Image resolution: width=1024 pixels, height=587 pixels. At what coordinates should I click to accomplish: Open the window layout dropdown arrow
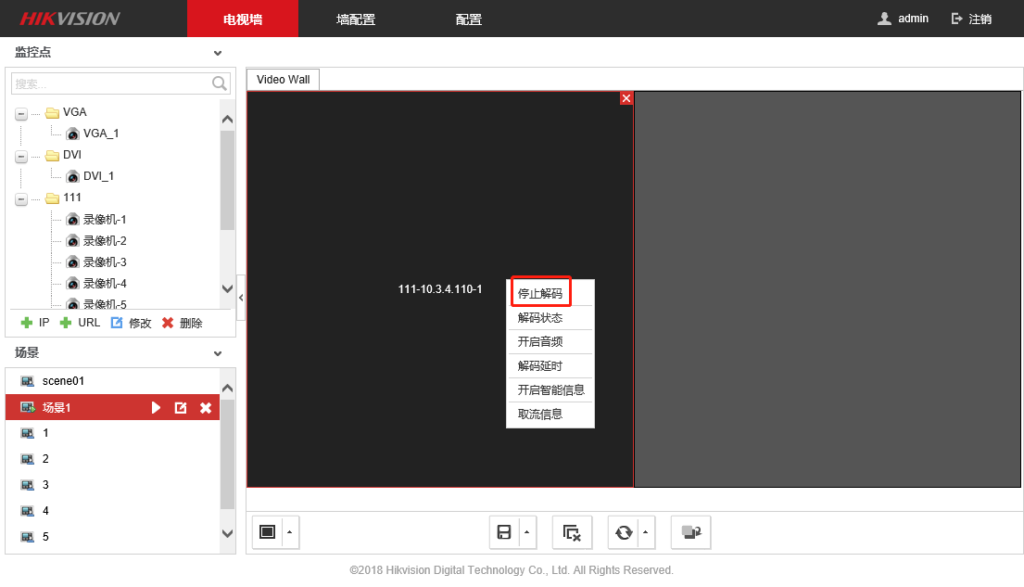[290, 532]
